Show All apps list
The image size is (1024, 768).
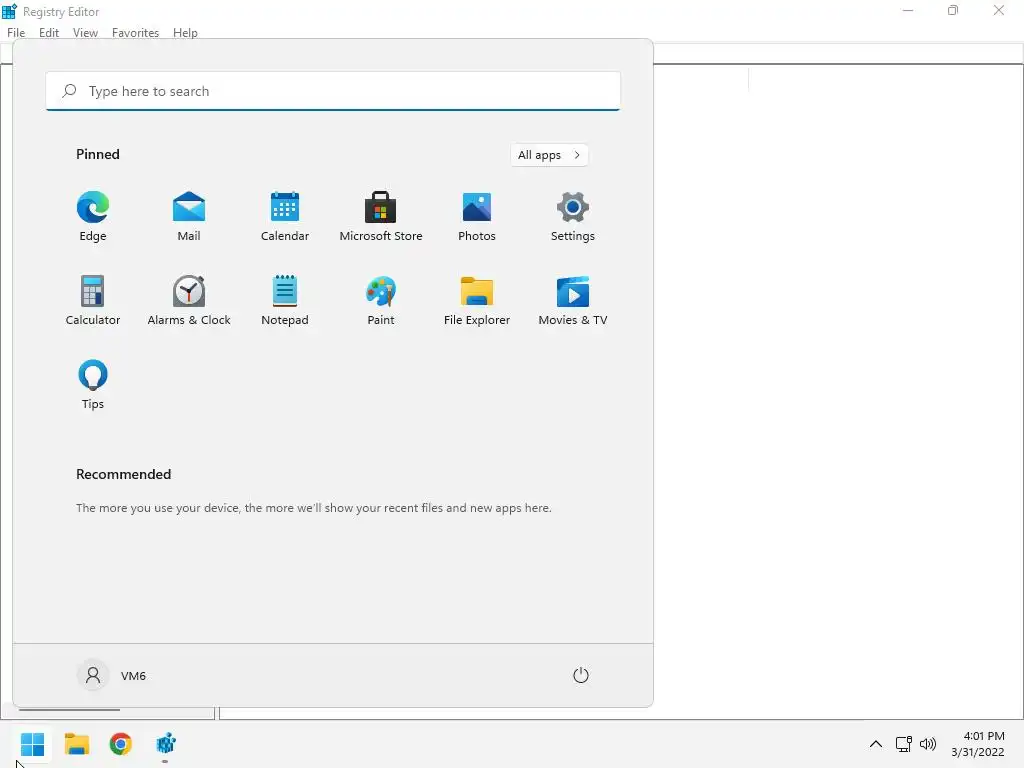coord(549,155)
